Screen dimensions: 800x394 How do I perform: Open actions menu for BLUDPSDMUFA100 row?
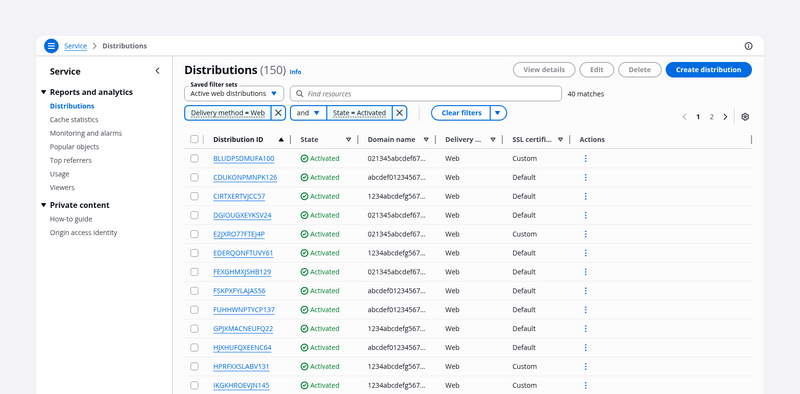(x=585, y=159)
